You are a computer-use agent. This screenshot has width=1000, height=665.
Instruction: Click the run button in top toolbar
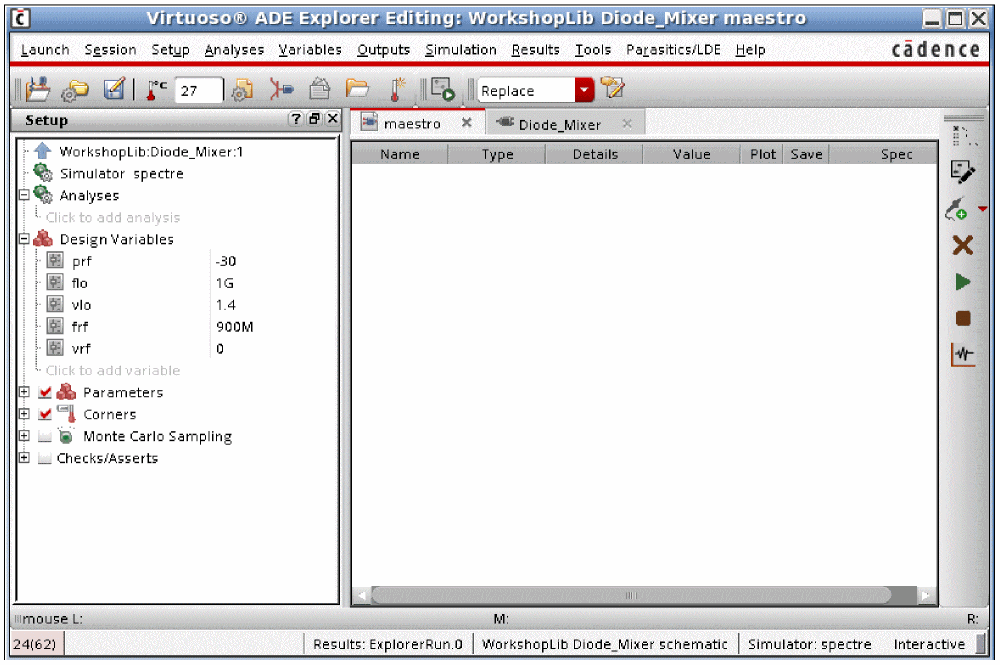point(443,91)
